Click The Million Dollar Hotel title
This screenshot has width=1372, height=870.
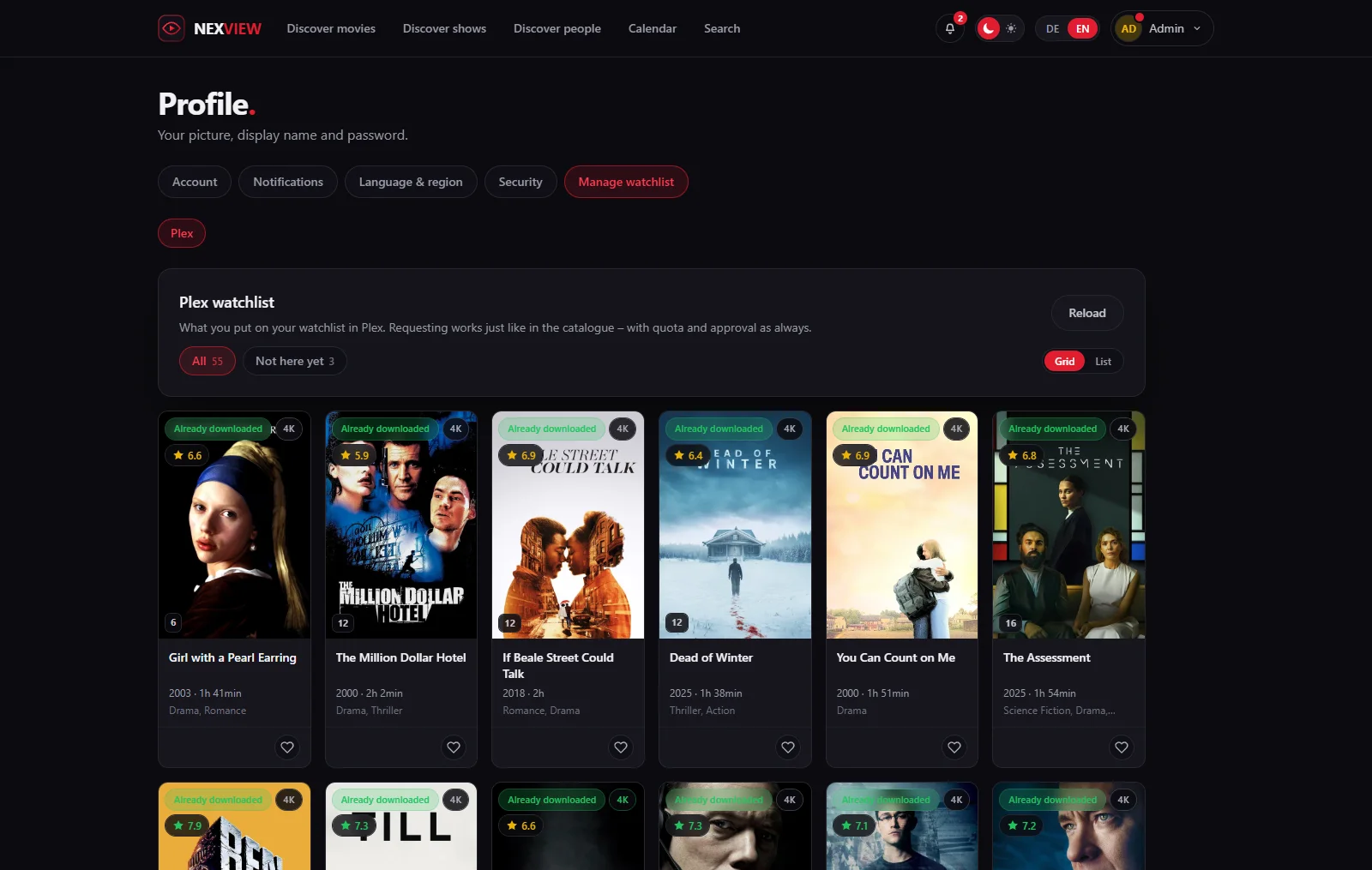(x=400, y=657)
